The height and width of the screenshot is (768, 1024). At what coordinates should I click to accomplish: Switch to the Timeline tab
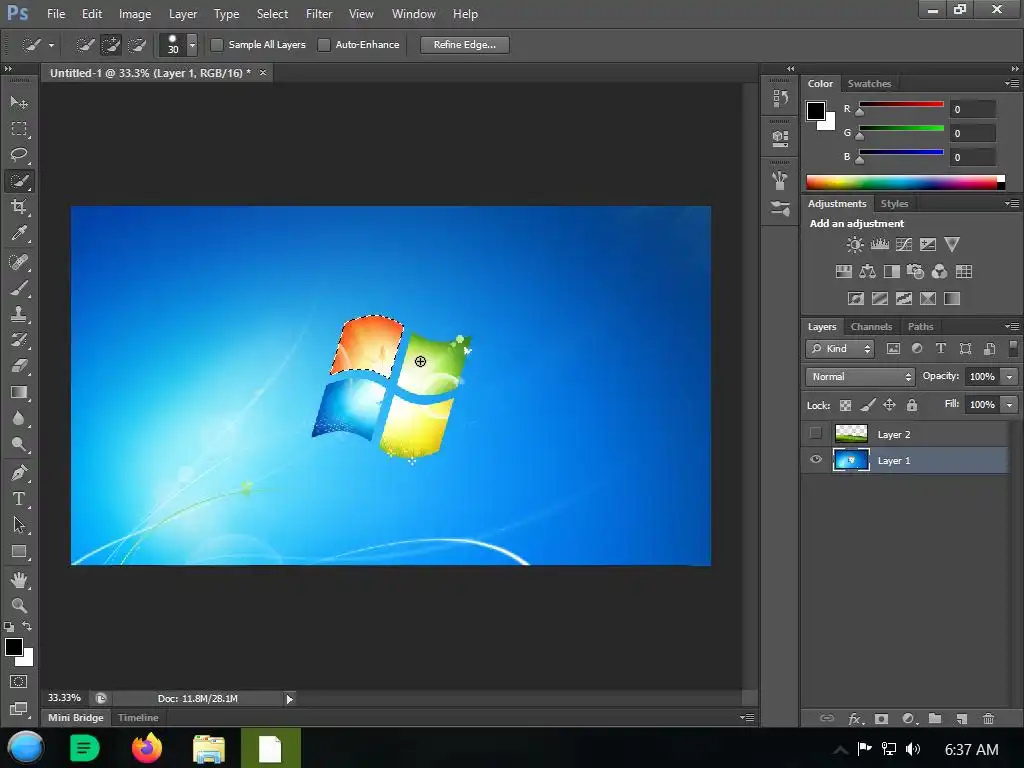138,718
